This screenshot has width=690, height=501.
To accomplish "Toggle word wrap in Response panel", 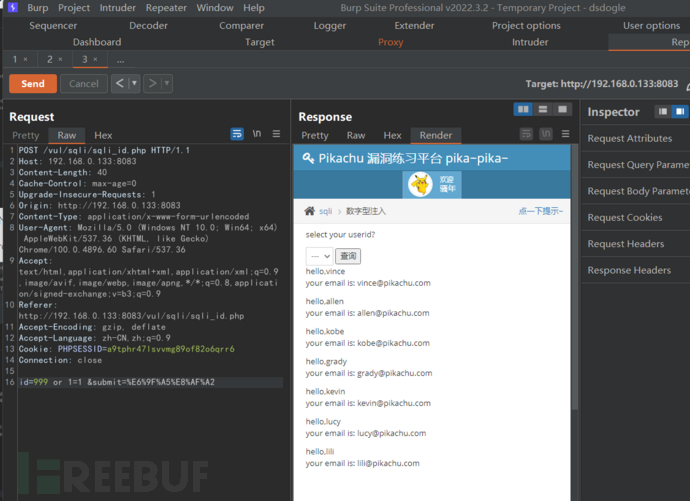I will (x=526, y=134).
